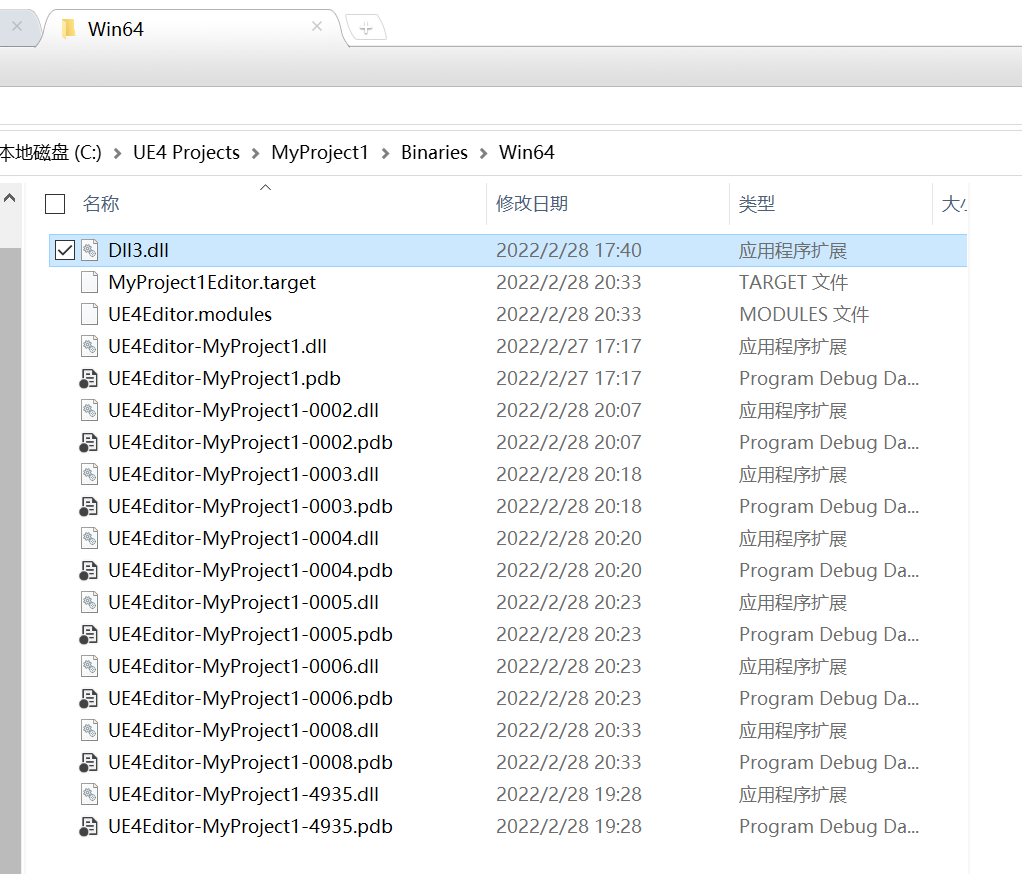Viewport: 1022px width, 874px height.
Task: Collapse navigation pane with up chevron
Action: (x=10, y=198)
